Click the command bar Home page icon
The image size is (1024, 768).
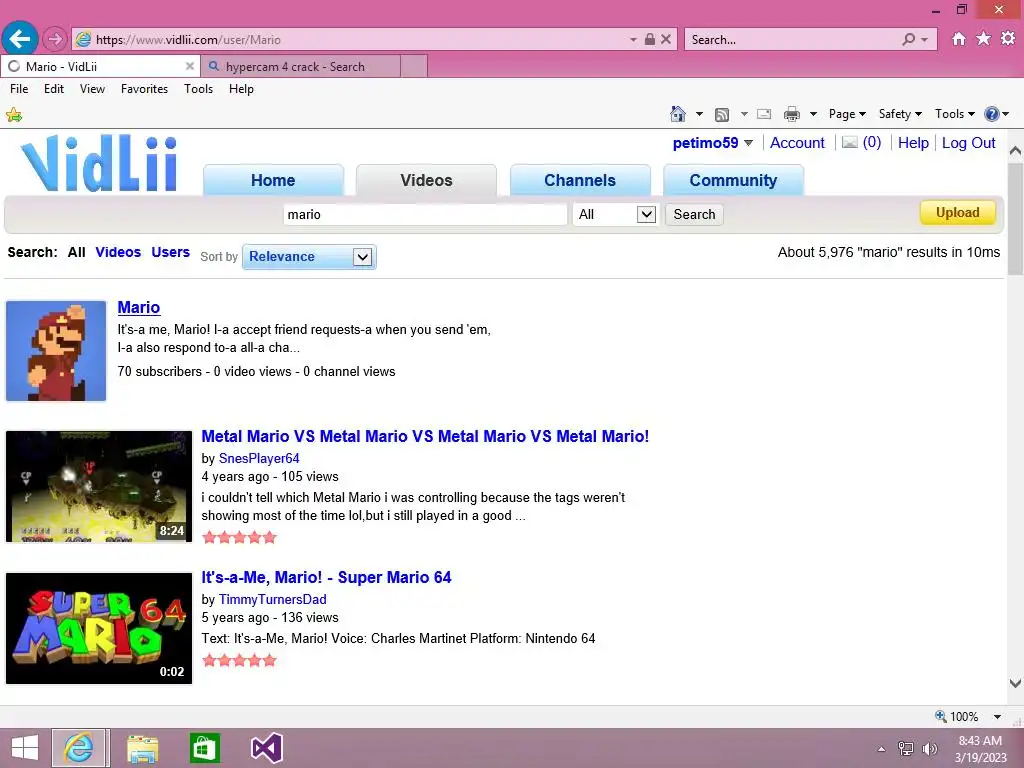click(x=678, y=114)
